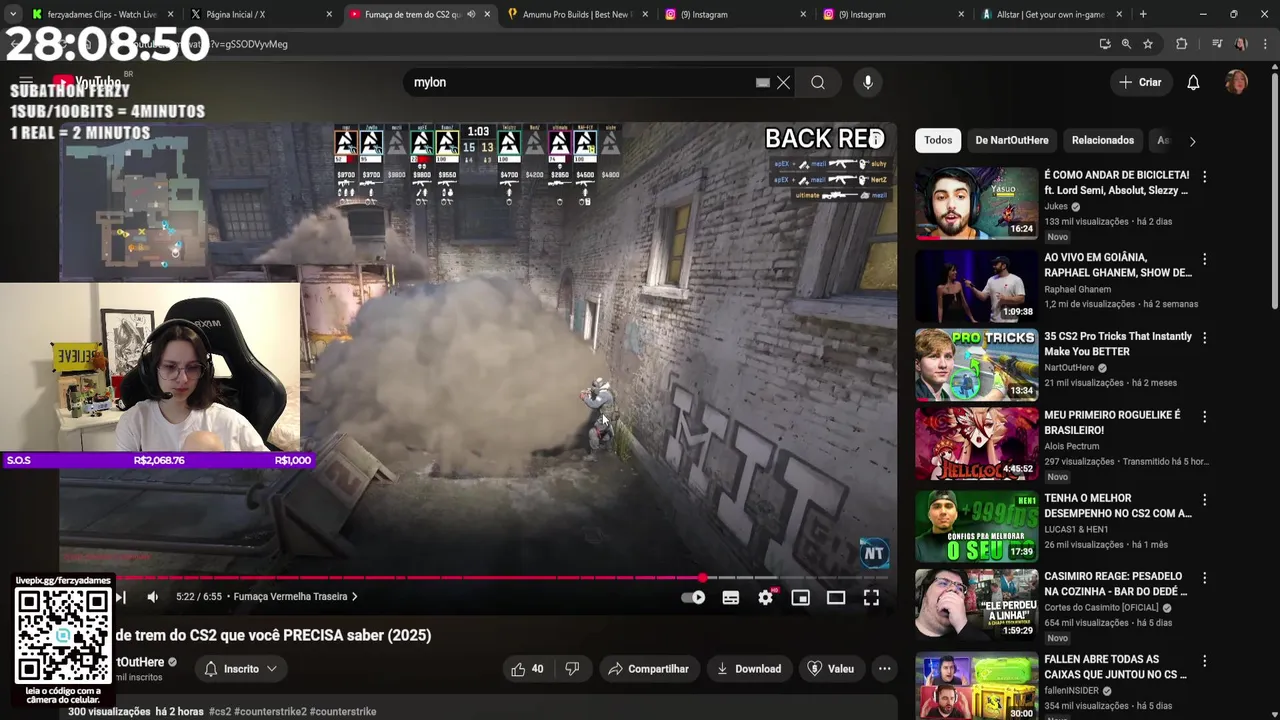Skip to next video with the next button
Screen dimensions: 1280x720
[121, 597]
